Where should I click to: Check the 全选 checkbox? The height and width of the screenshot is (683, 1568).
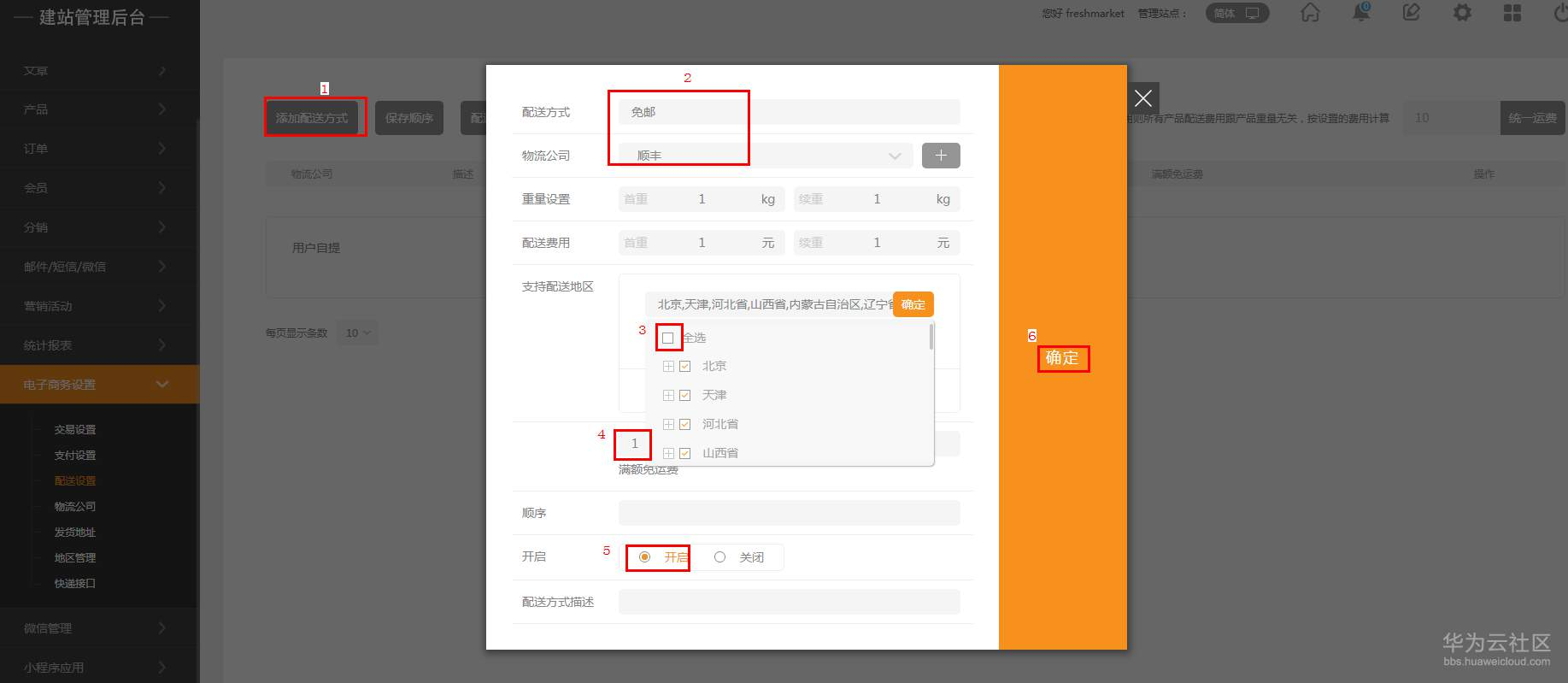(x=668, y=338)
